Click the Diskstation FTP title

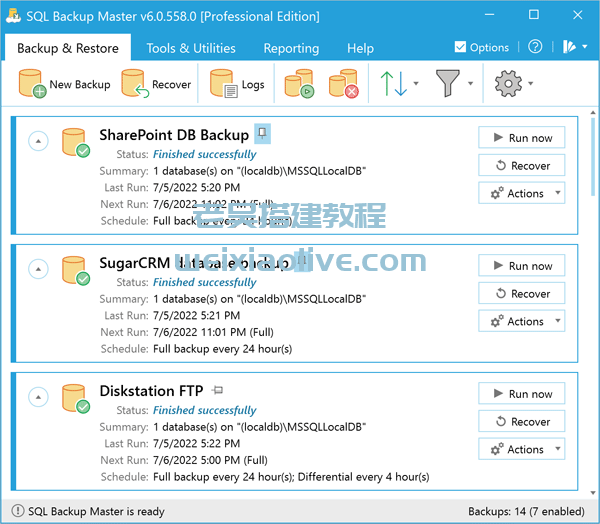[x=151, y=390]
